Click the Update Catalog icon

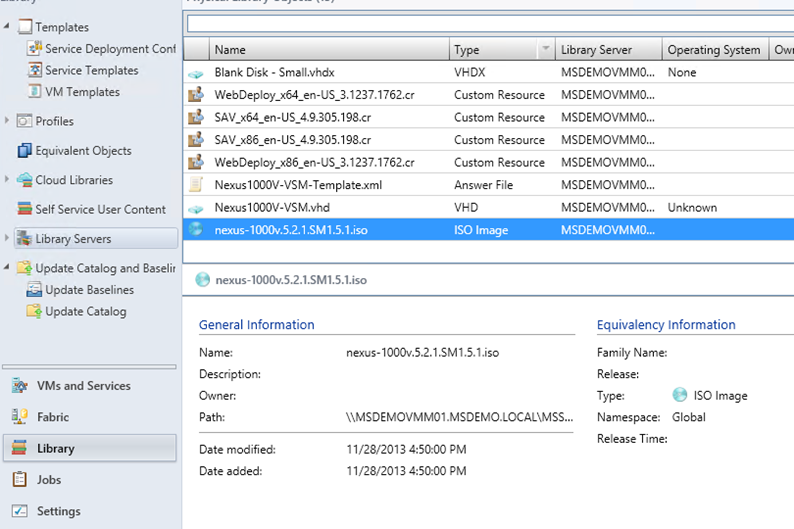[x=34, y=311]
